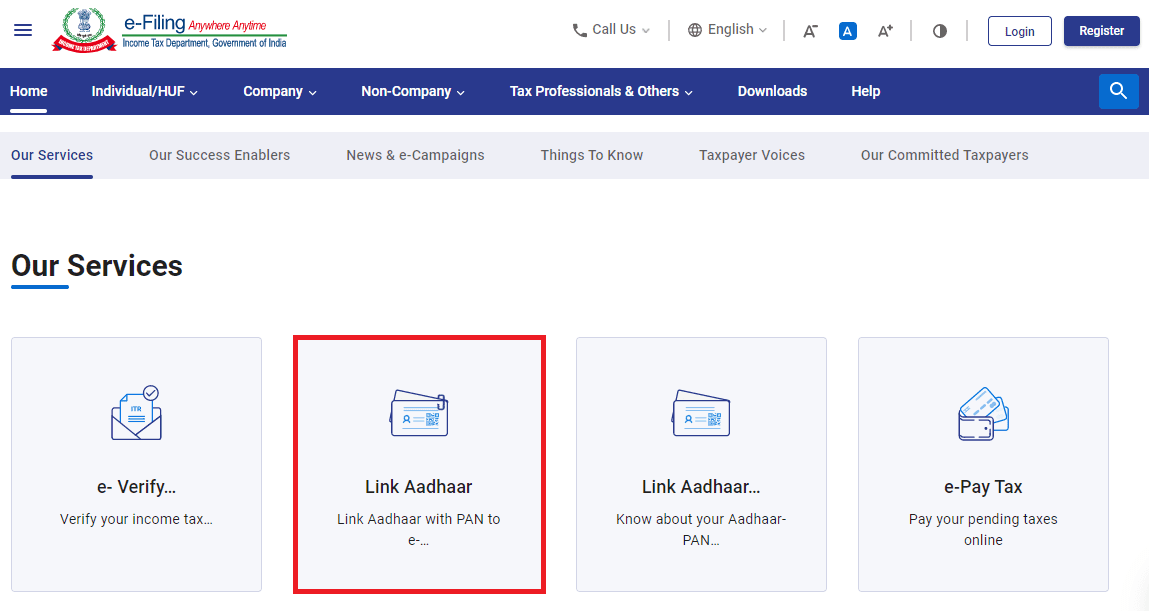The height and width of the screenshot is (611, 1149).
Task: Open the hamburger navigation menu
Action: click(23, 30)
